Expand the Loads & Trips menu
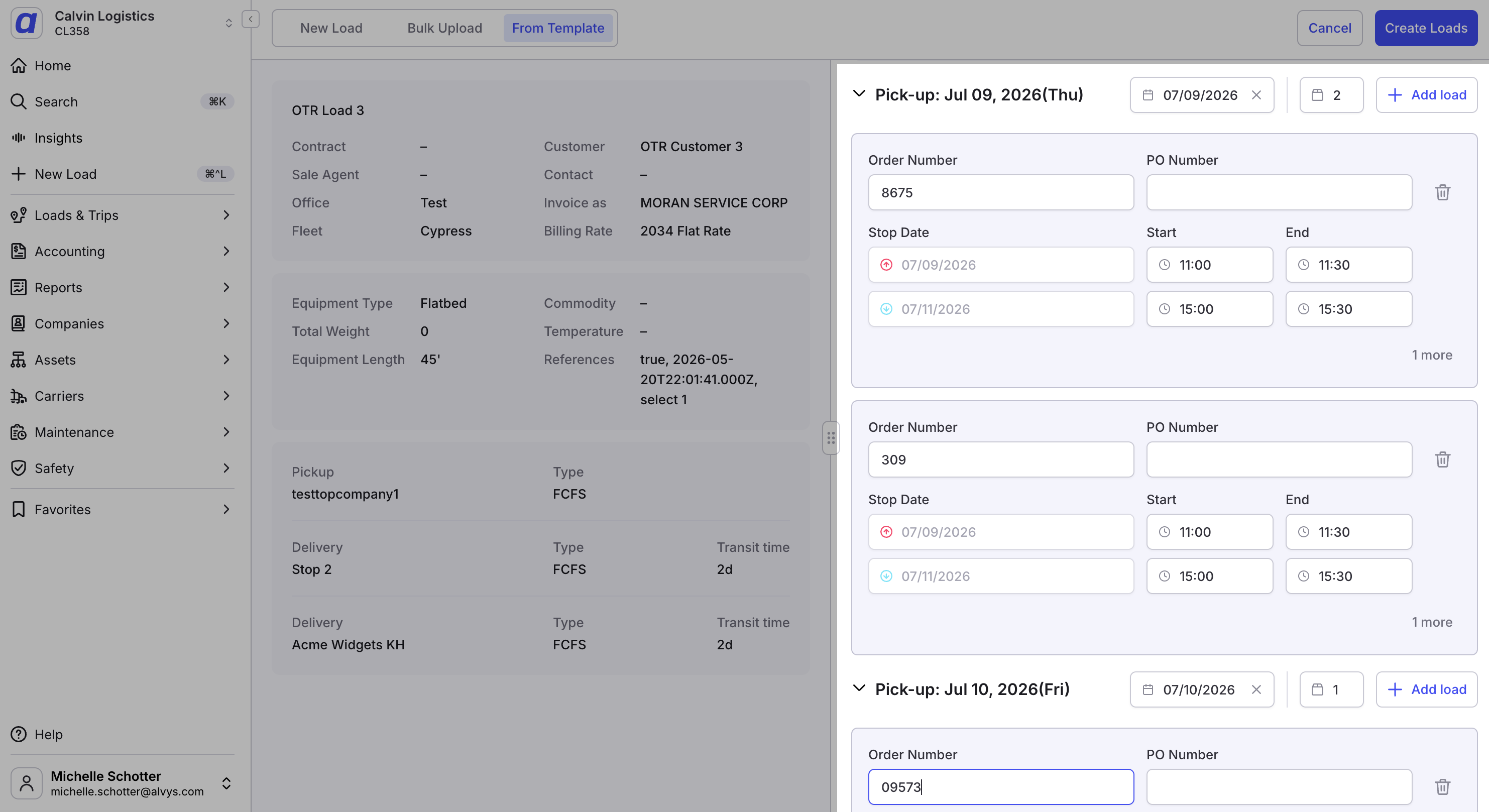Viewport: 1489px width, 812px height. tap(122, 215)
